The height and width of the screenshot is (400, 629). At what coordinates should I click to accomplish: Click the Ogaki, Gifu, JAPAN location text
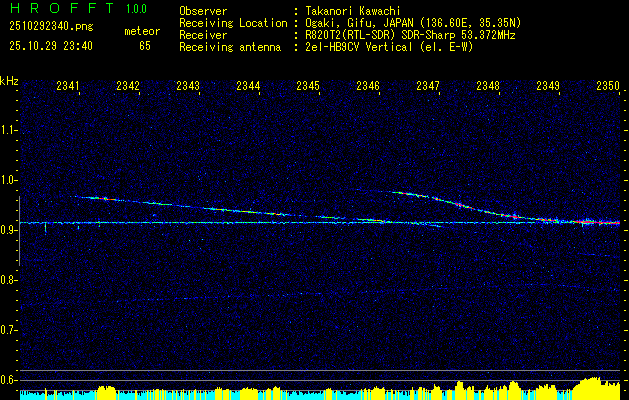point(413,23)
